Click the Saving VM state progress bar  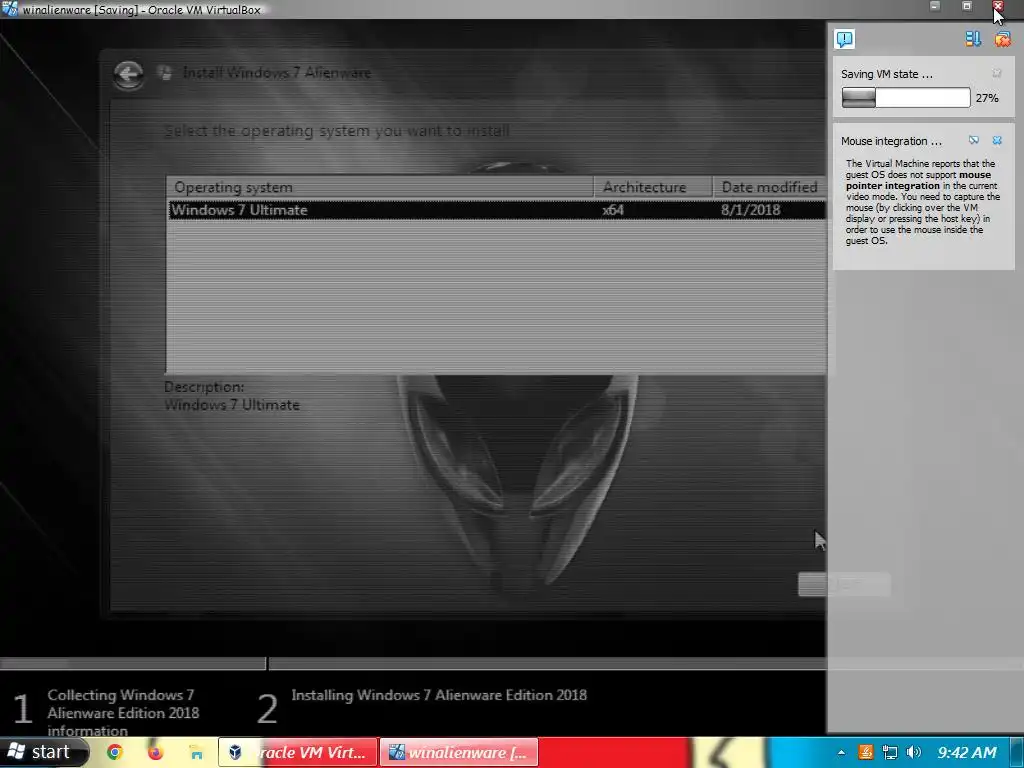pyautogui.click(x=906, y=98)
